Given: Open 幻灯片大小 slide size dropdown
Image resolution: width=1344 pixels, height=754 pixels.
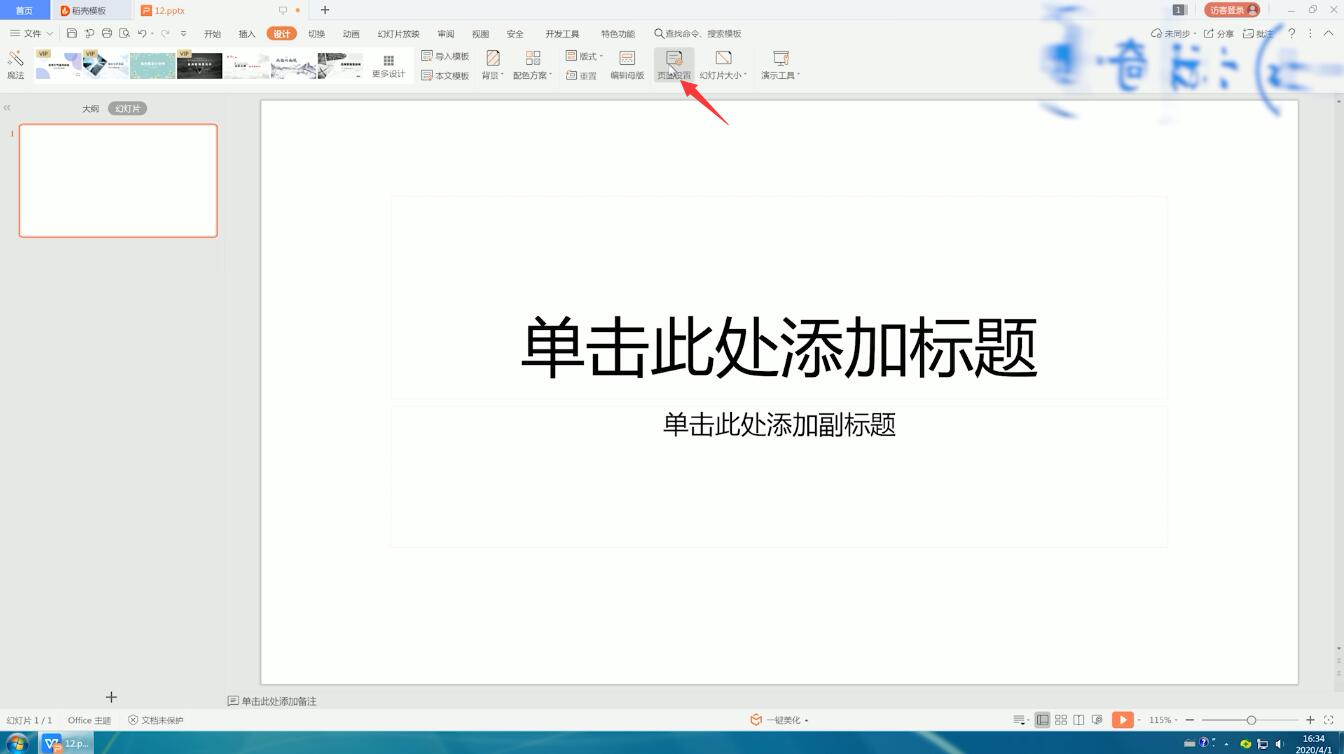Looking at the screenshot, I should (723, 66).
